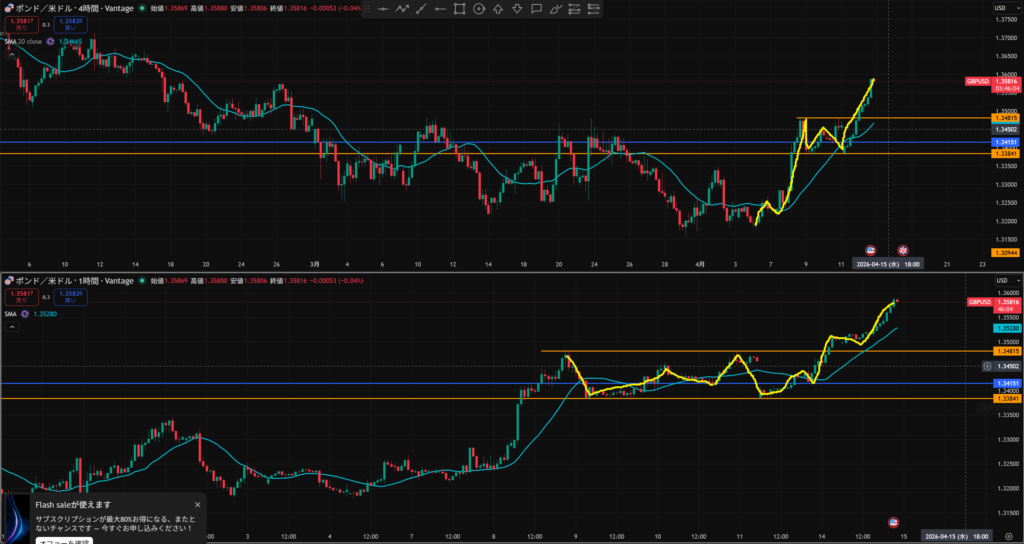Click the SMA 20 close indicator on 4-hour chart

[27, 41]
